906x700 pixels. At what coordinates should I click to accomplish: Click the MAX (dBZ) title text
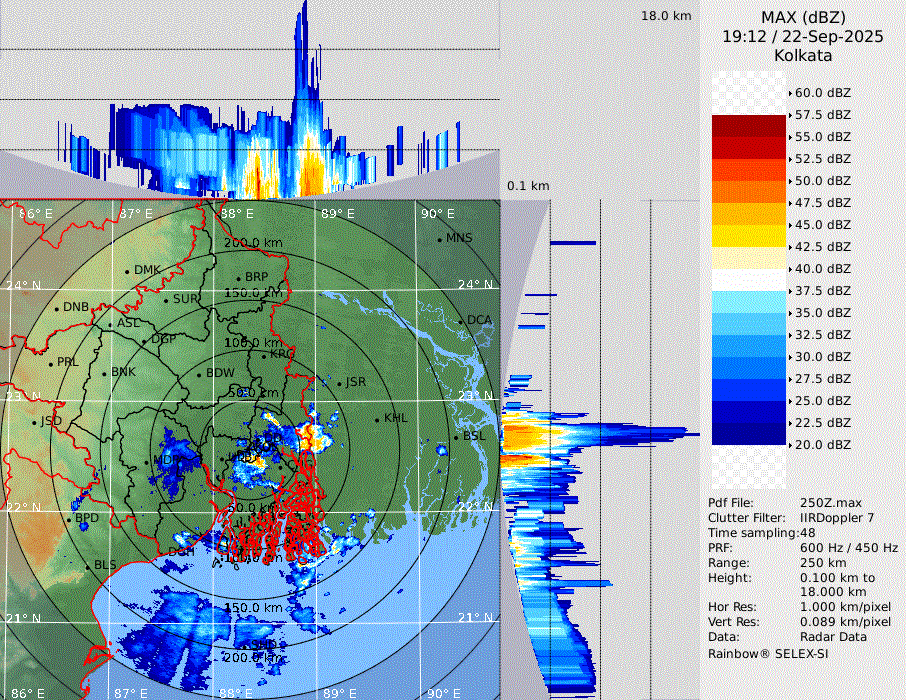(803, 17)
